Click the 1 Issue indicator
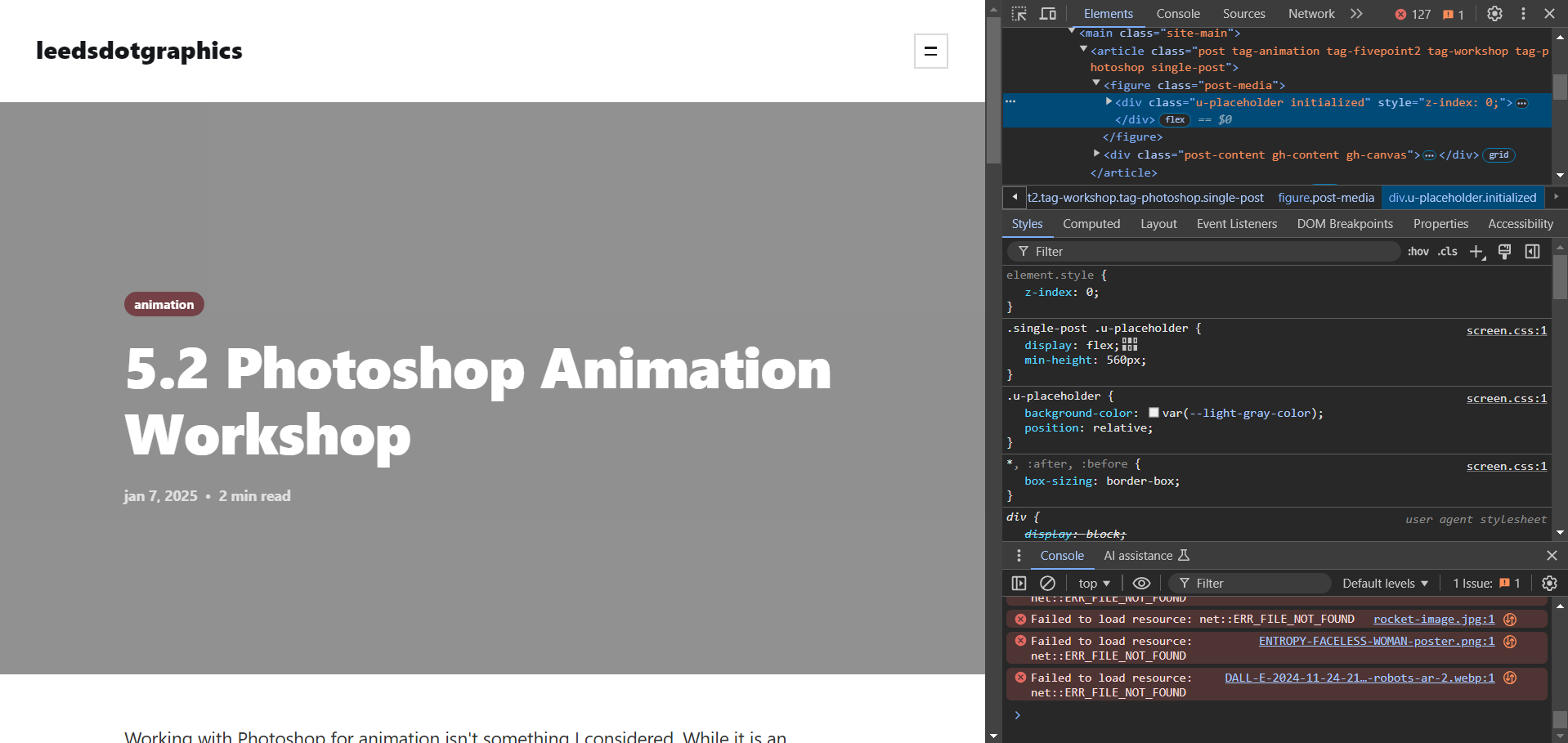Image resolution: width=1568 pixels, height=743 pixels. coord(1486,584)
